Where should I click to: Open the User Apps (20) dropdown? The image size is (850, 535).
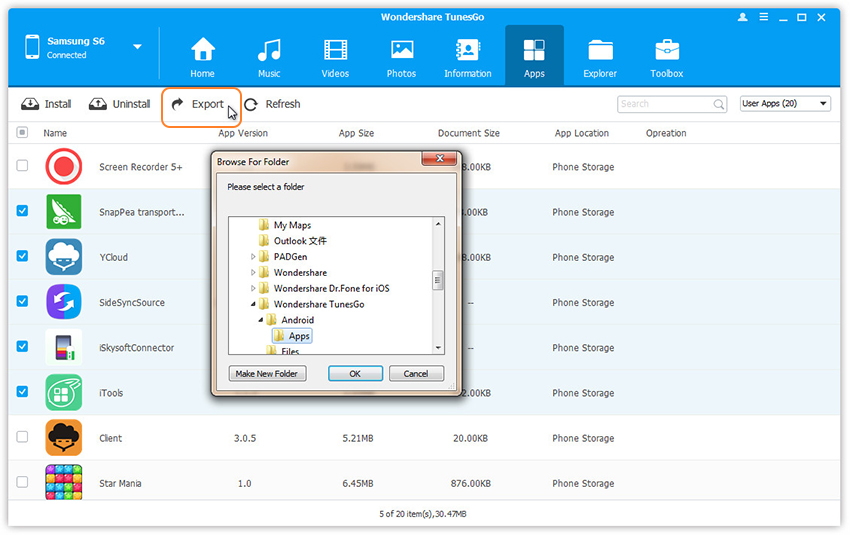785,104
